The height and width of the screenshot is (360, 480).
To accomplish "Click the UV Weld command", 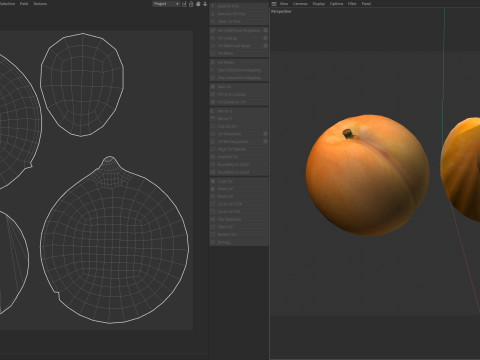I will [239, 53].
